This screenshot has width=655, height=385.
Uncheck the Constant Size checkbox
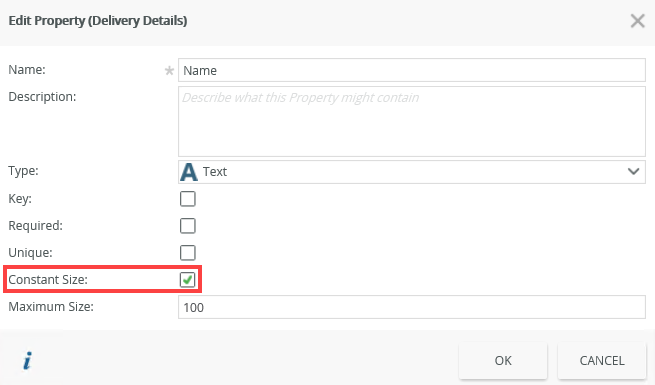(x=188, y=279)
